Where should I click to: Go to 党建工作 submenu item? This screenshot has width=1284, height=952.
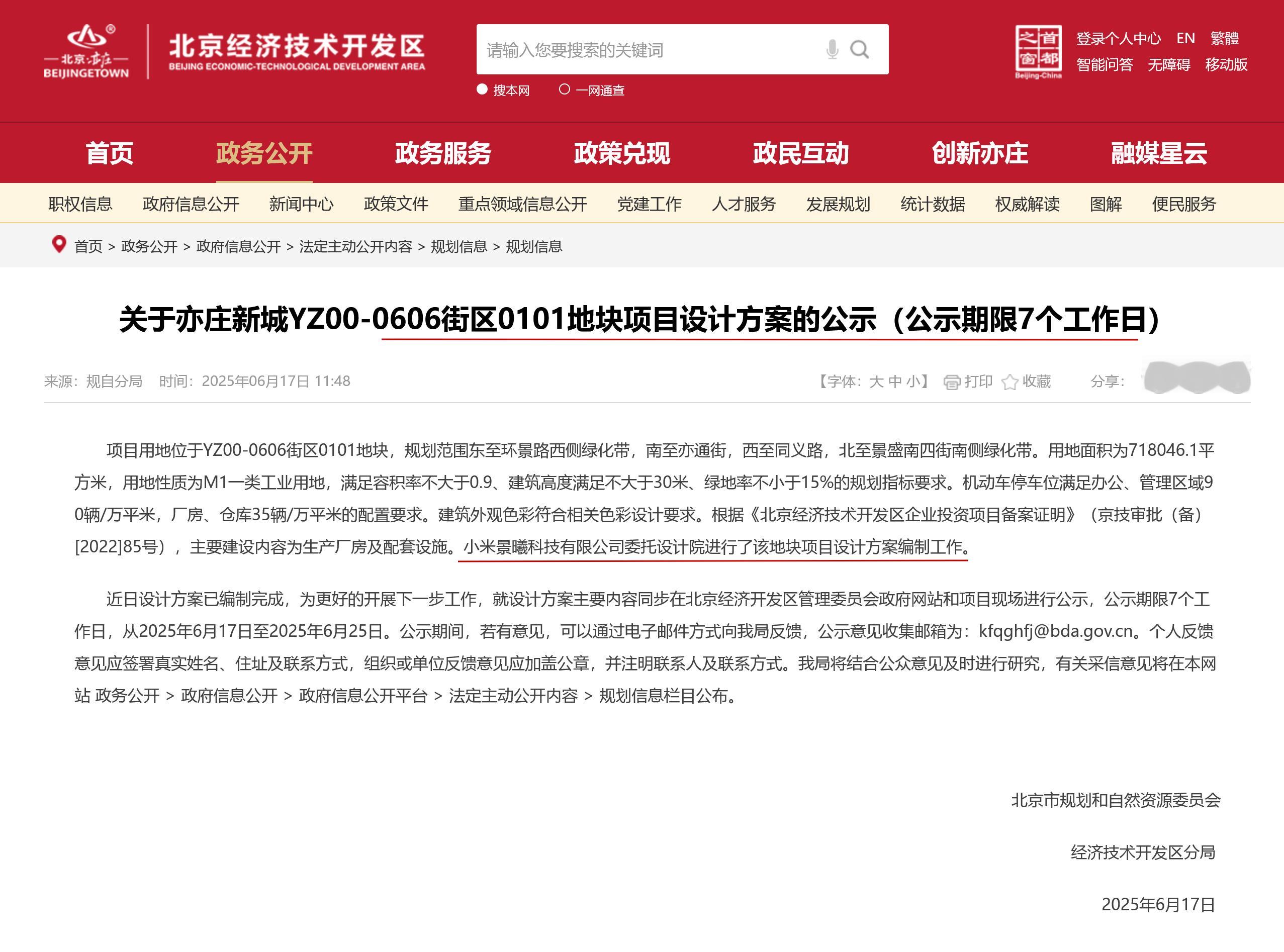[x=650, y=204]
